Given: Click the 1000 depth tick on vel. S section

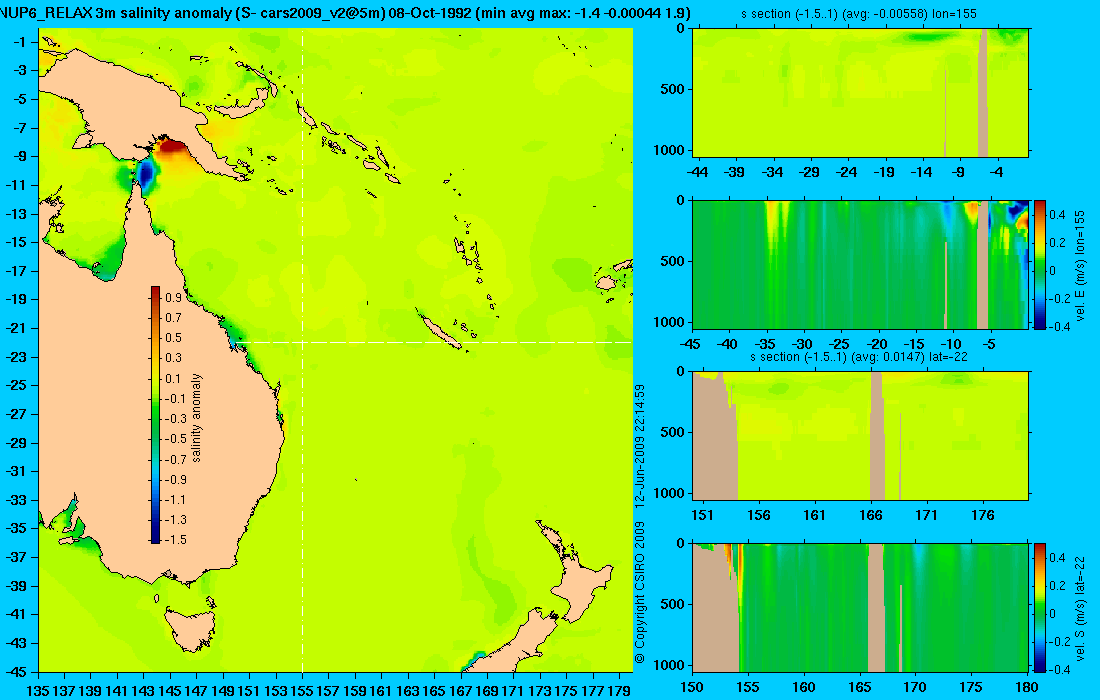Looking at the screenshot, I should tap(669, 665).
